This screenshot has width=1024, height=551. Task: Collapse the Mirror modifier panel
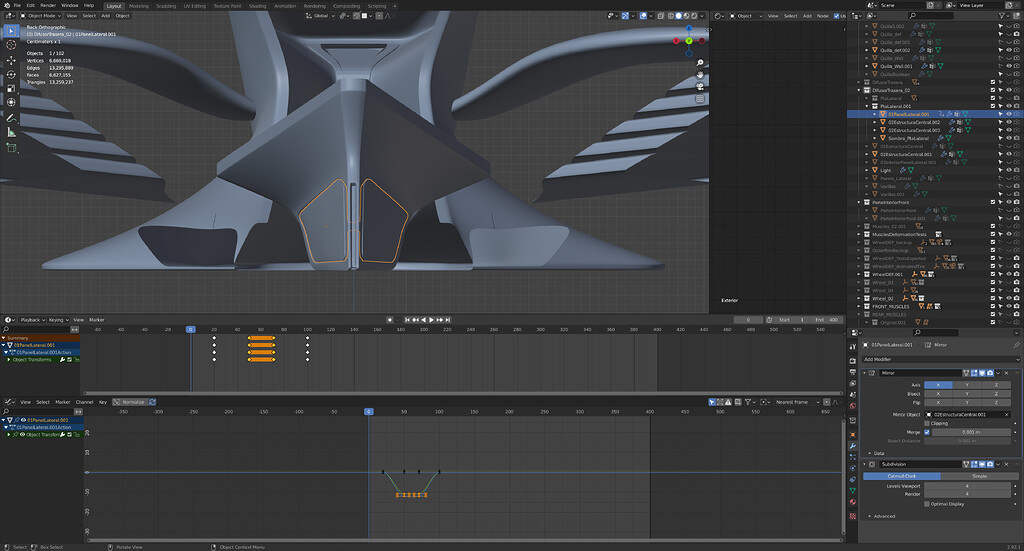(x=865, y=373)
